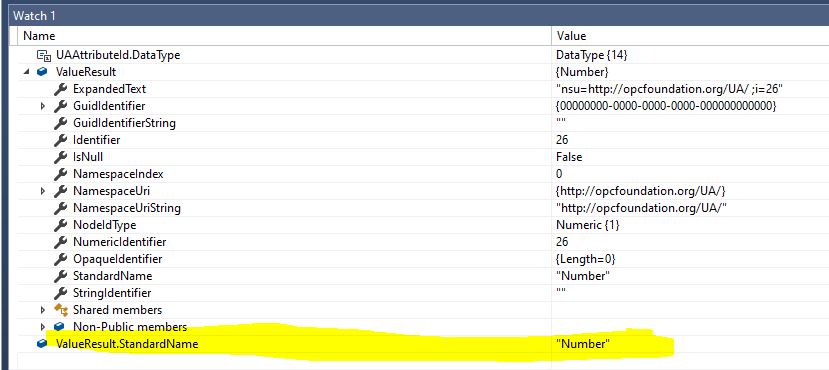Click cube icon of ValueResult.StandardName row
829x370 pixels.
tap(42, 344)
